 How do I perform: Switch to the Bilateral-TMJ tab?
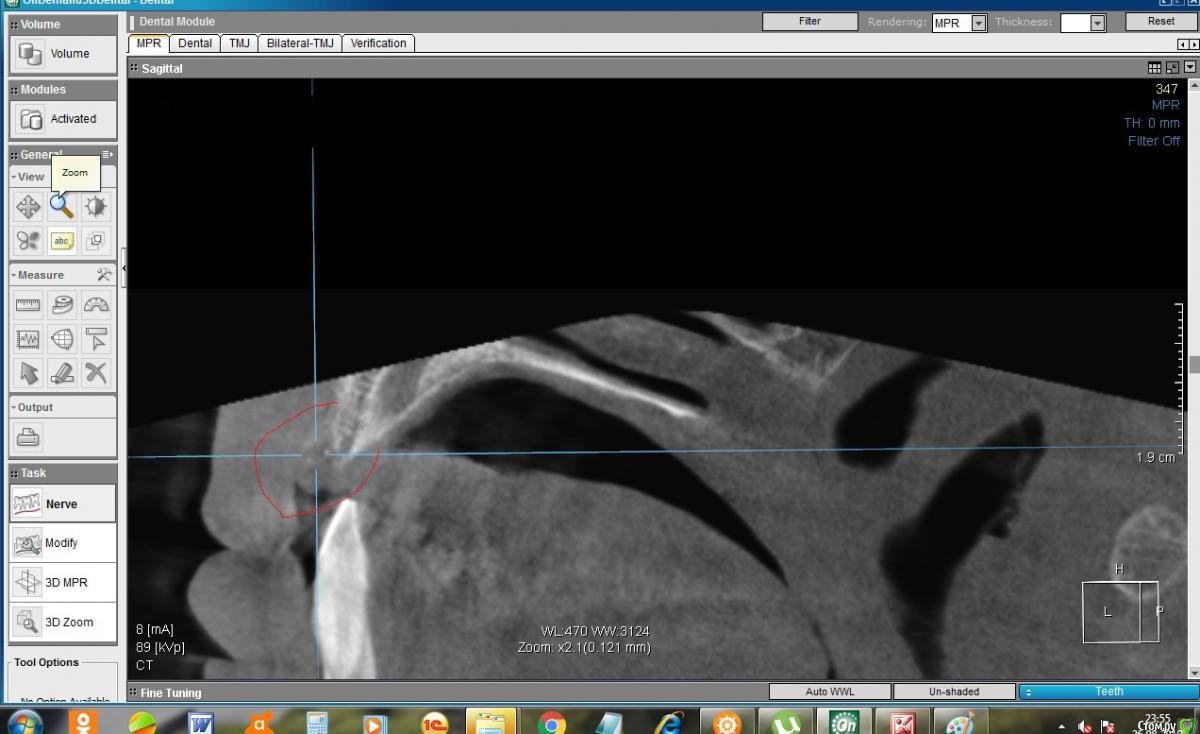coord(300,43)
